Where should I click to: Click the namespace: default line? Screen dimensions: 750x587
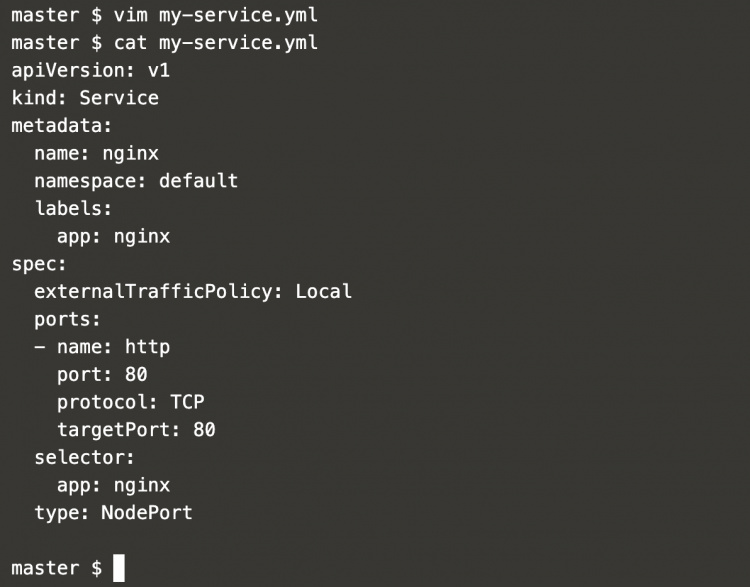136,181
